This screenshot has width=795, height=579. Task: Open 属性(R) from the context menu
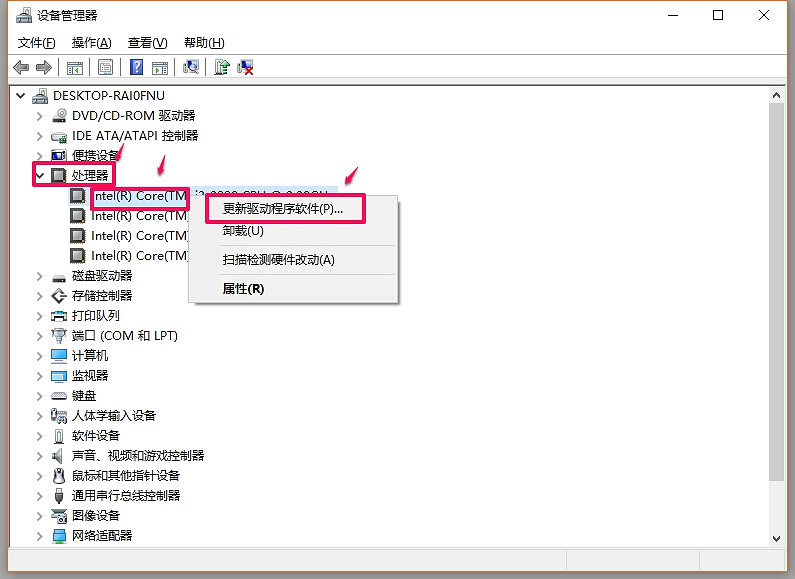point(243,289)
